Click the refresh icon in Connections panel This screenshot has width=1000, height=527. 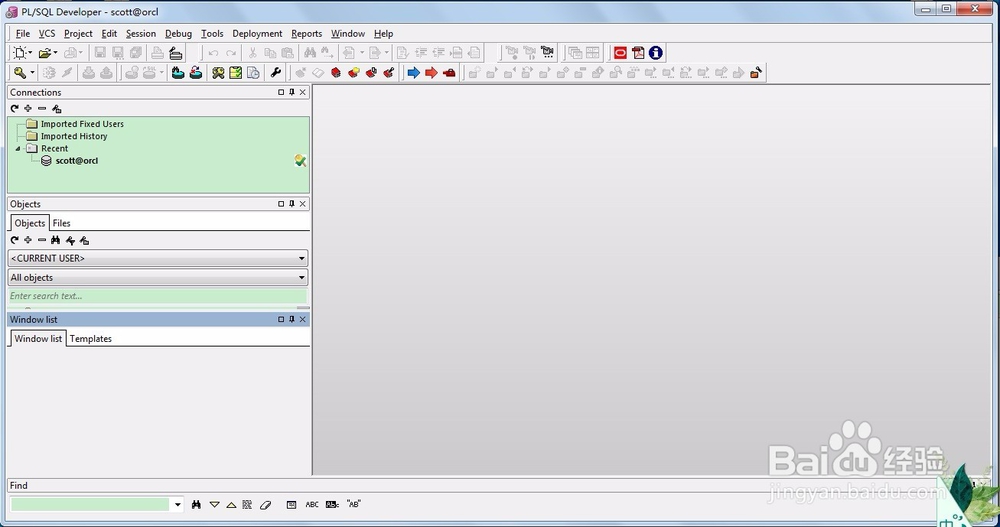pos(14,108)
